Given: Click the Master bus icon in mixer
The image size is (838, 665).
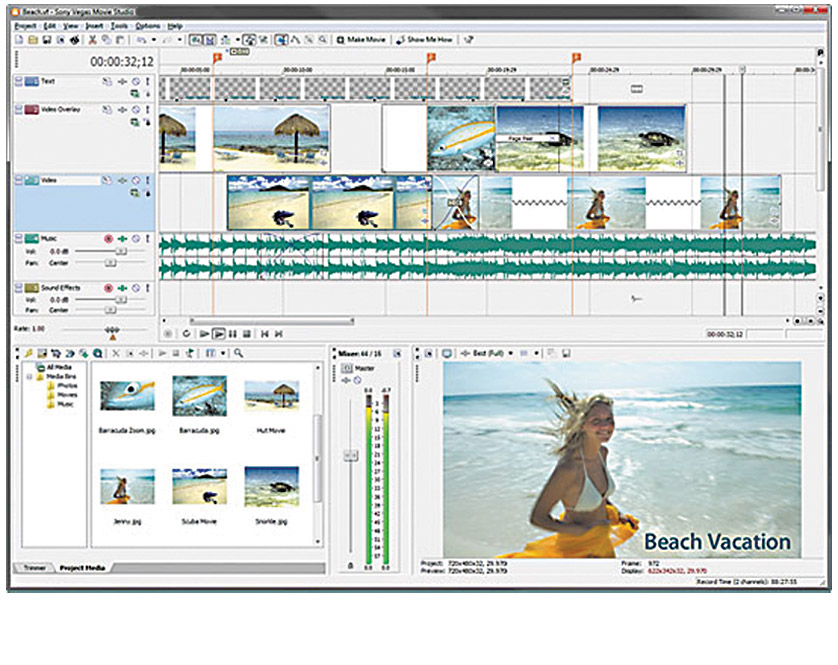Looking at the screenshot, I should [x=347, y=368].
